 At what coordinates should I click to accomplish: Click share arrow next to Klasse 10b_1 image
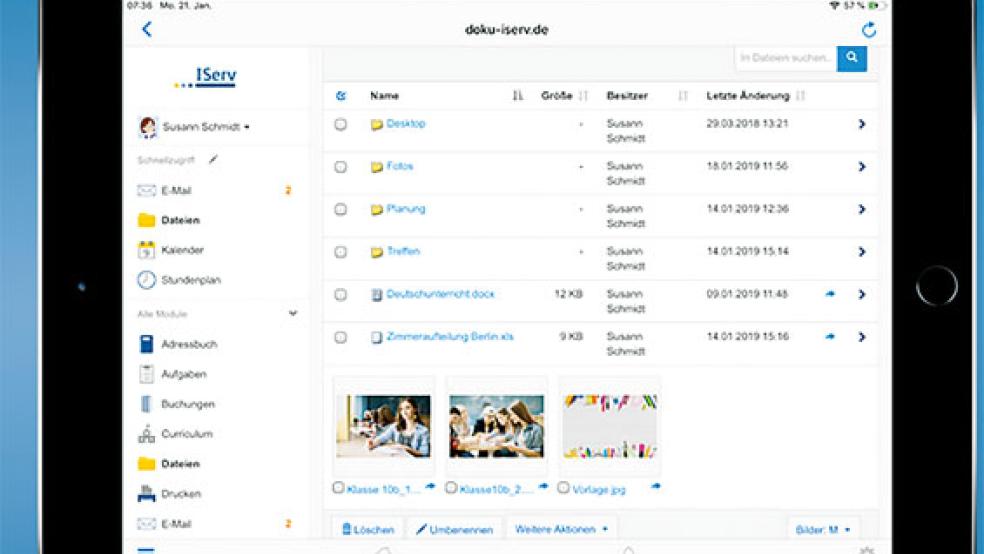click(x=430, y=486)
